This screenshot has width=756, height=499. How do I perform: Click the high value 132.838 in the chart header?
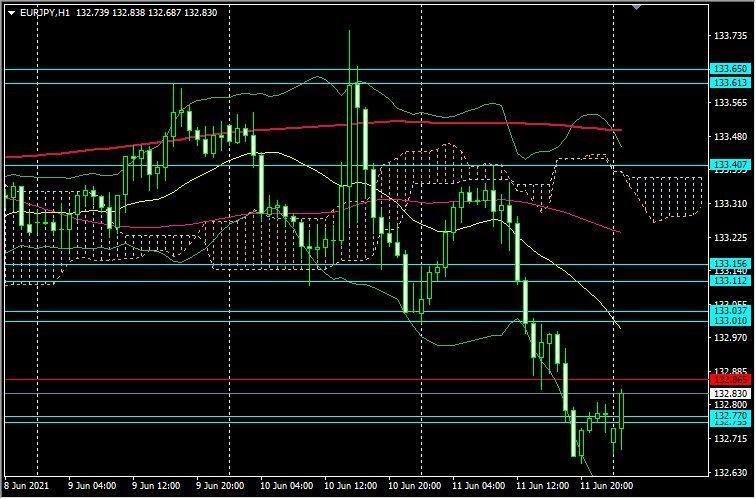pos(129,13)
